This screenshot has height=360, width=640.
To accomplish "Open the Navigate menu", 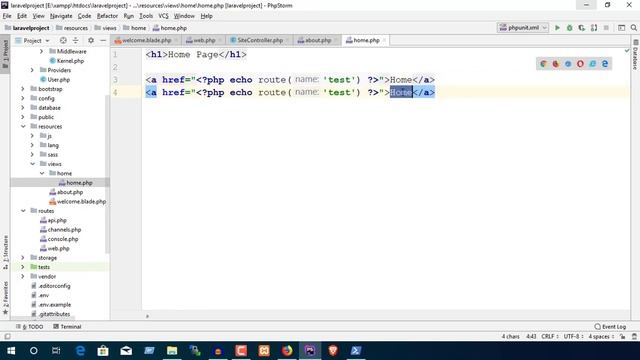I will point(61,16).
